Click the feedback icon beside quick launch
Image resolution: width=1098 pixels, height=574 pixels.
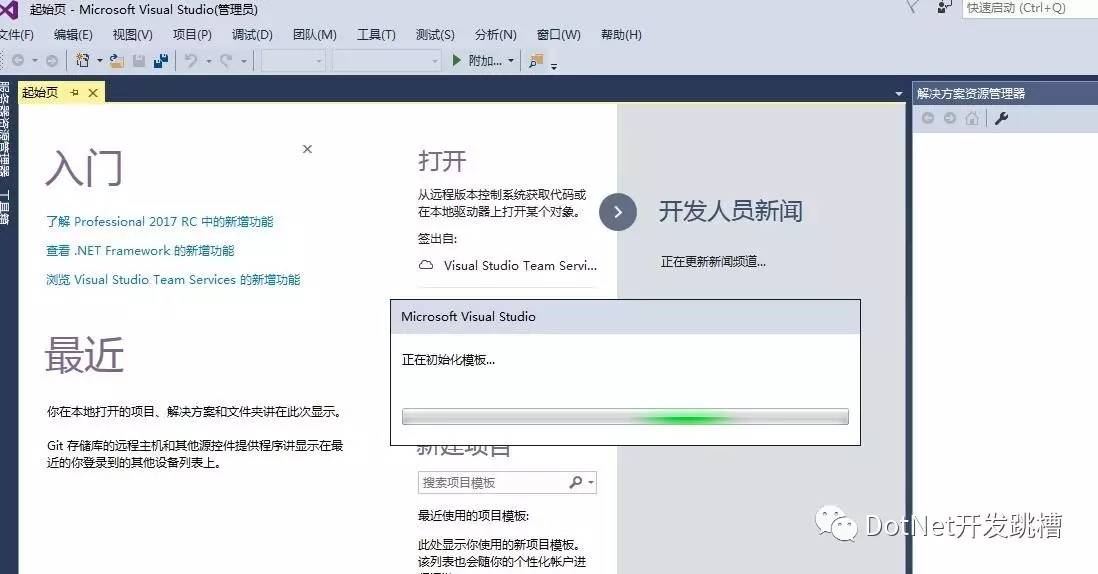[943, 7]
